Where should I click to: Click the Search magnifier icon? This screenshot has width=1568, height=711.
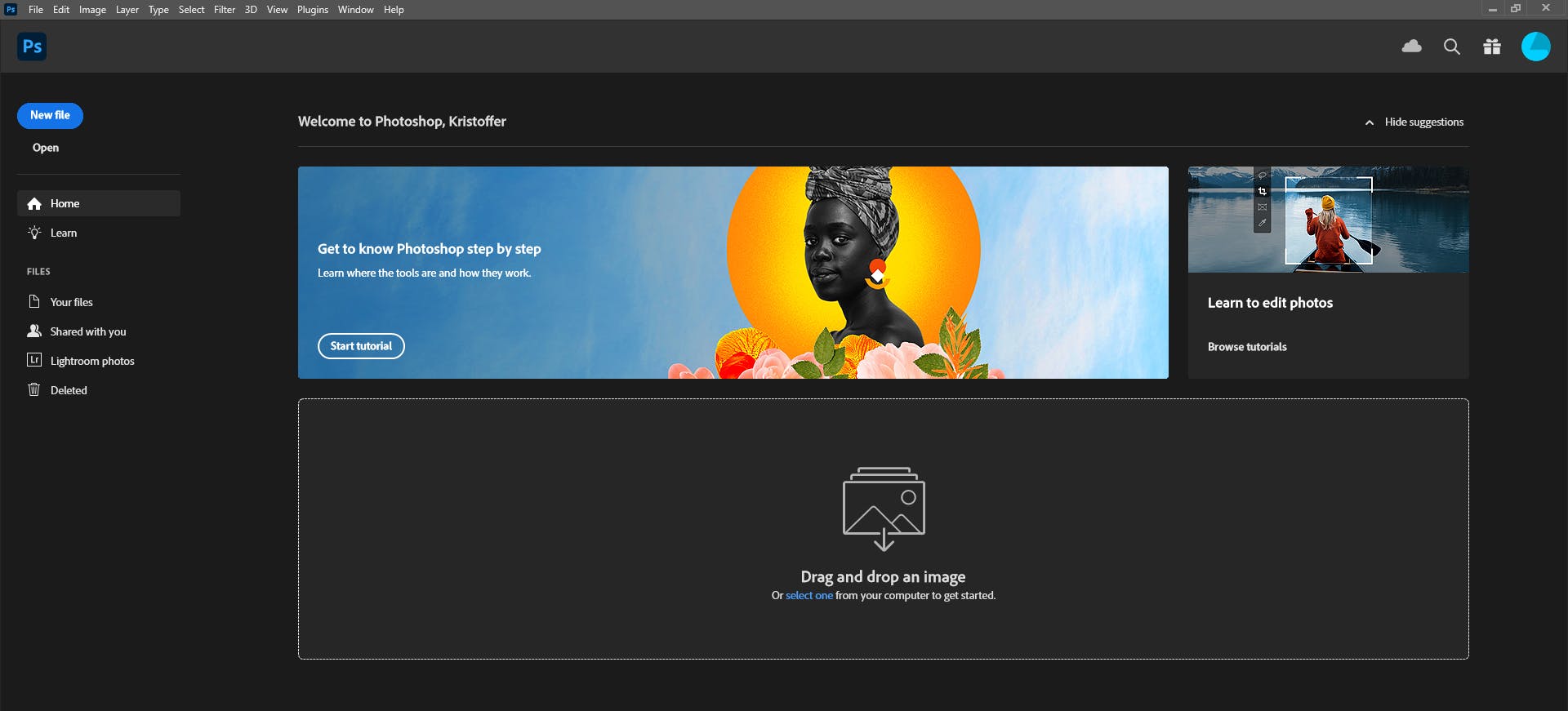(x=1451, y=47)
